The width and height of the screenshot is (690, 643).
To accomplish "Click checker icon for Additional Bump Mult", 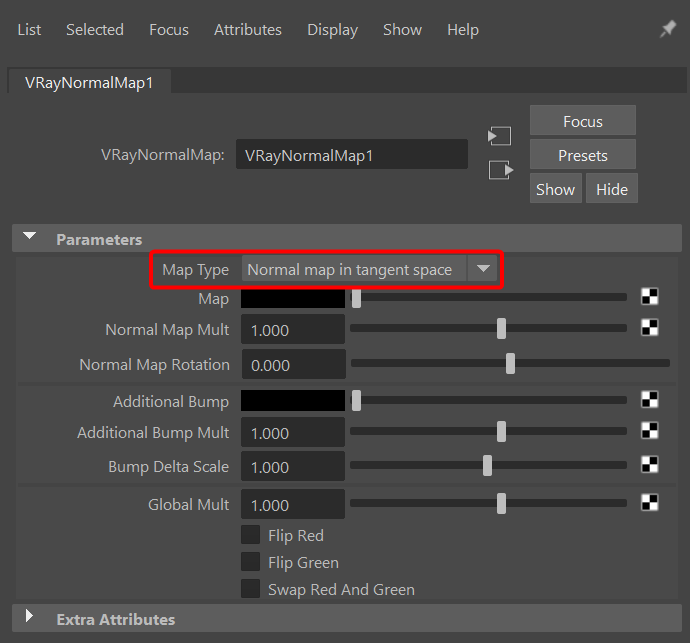I will [x=650, y=431].
